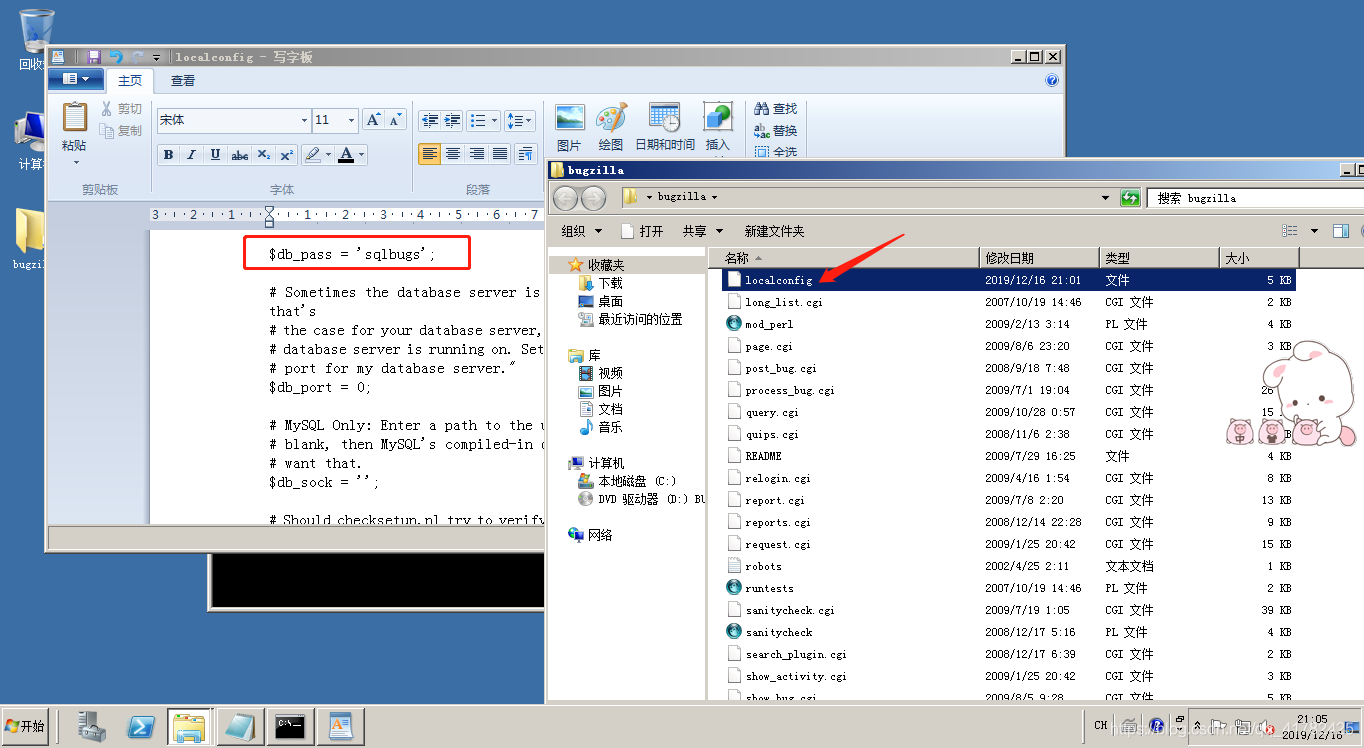Screen dimensions: 1364x748
Task: Center align text in WordPad
Action: [453, 154]
